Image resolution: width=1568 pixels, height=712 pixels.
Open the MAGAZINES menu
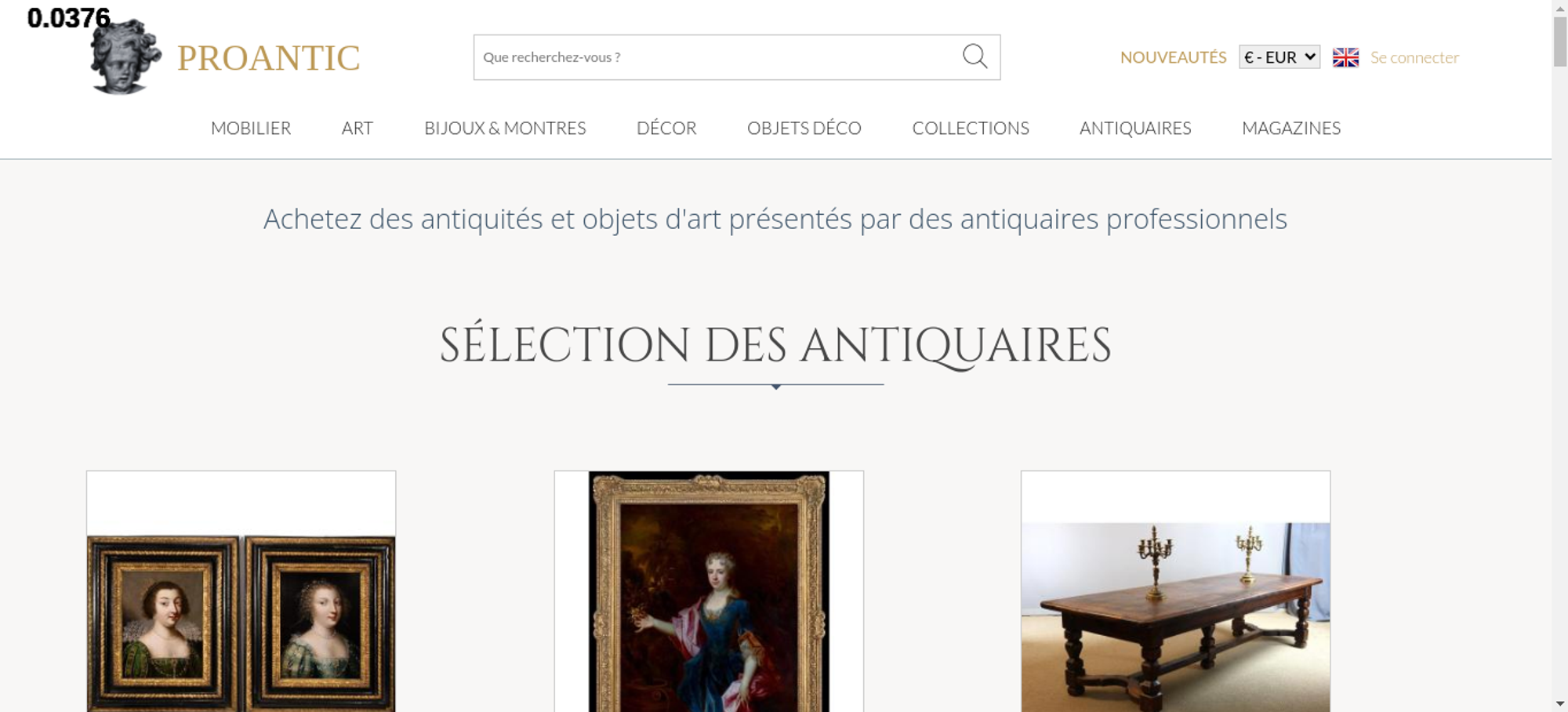point(1291,128)
